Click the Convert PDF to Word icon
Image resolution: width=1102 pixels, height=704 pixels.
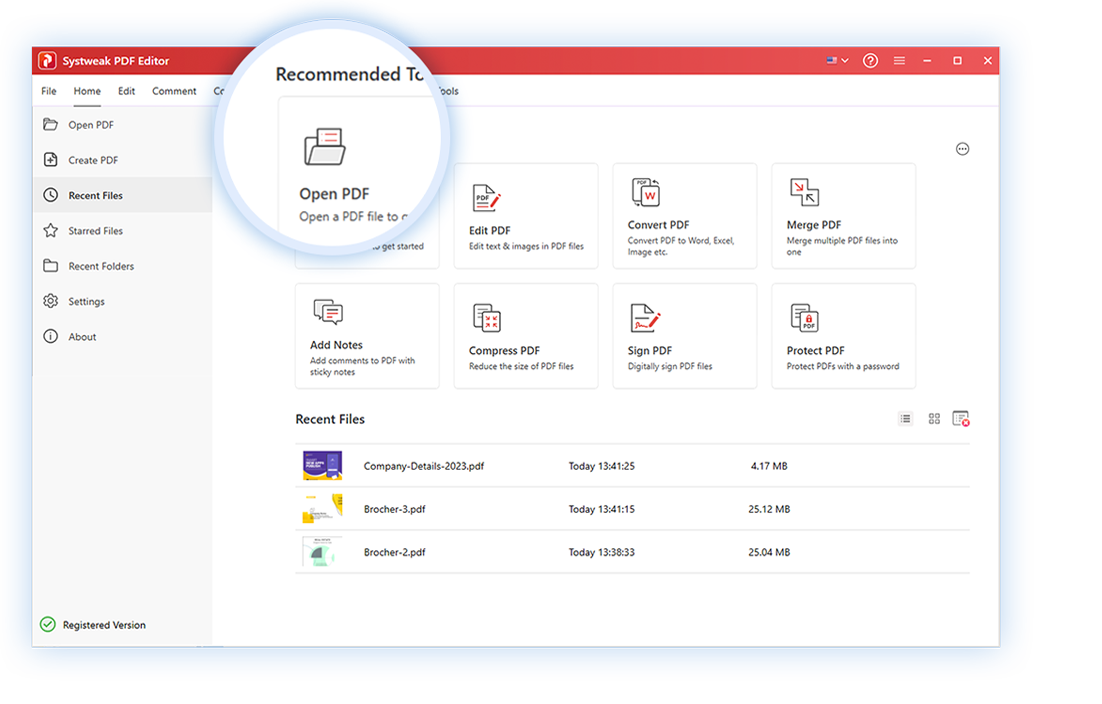pos(646,193)
